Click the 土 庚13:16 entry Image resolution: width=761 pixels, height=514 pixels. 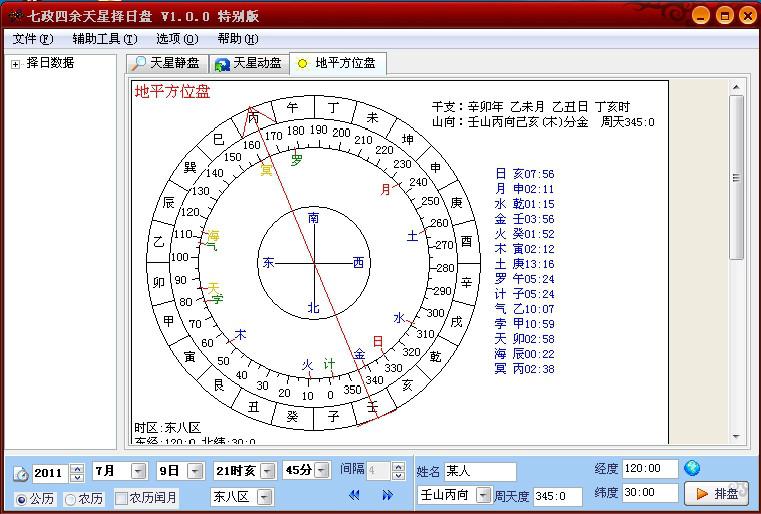(524, 264)
